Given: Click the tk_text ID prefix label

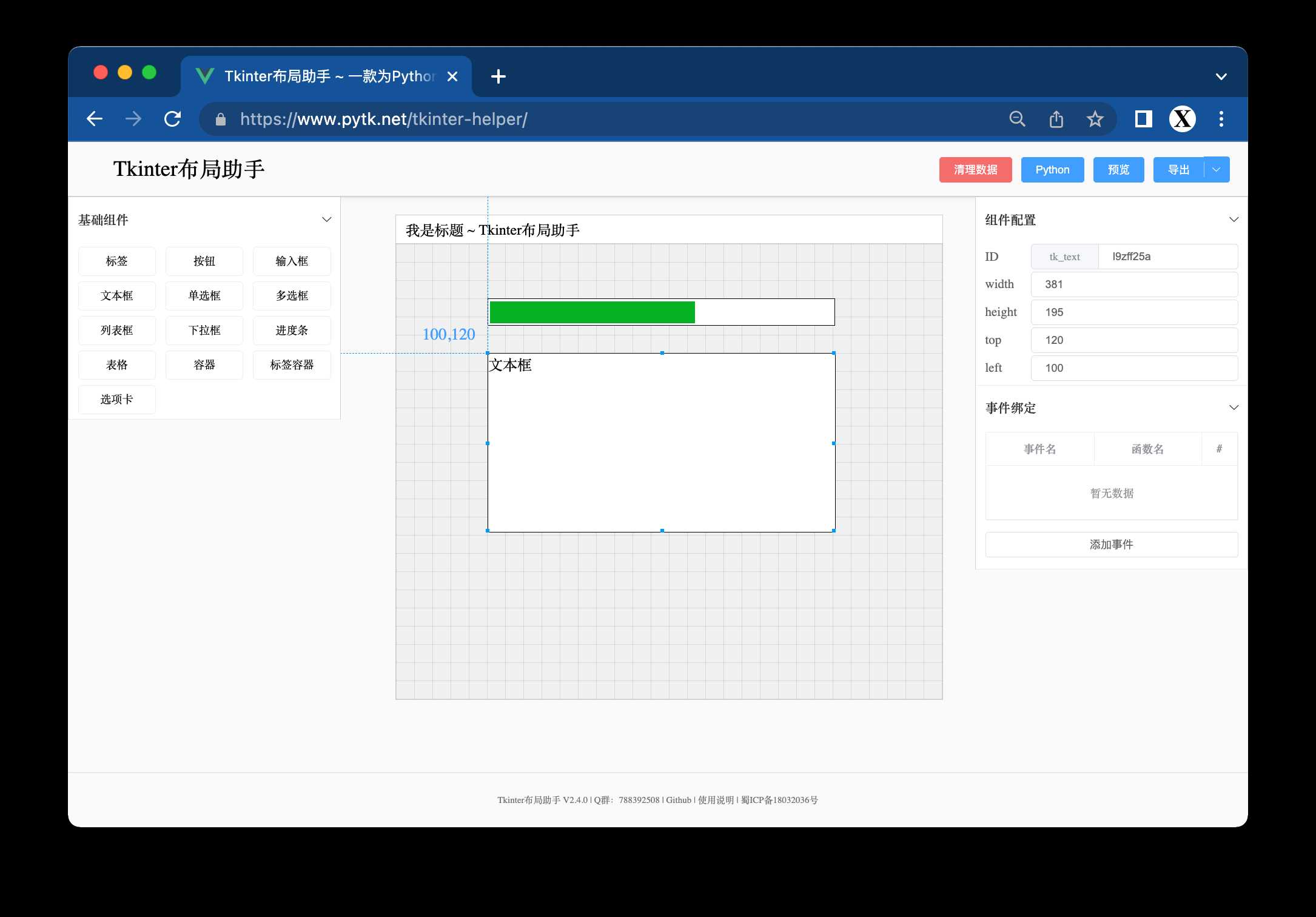Looking at the screenshot, I should [1065, 257].
